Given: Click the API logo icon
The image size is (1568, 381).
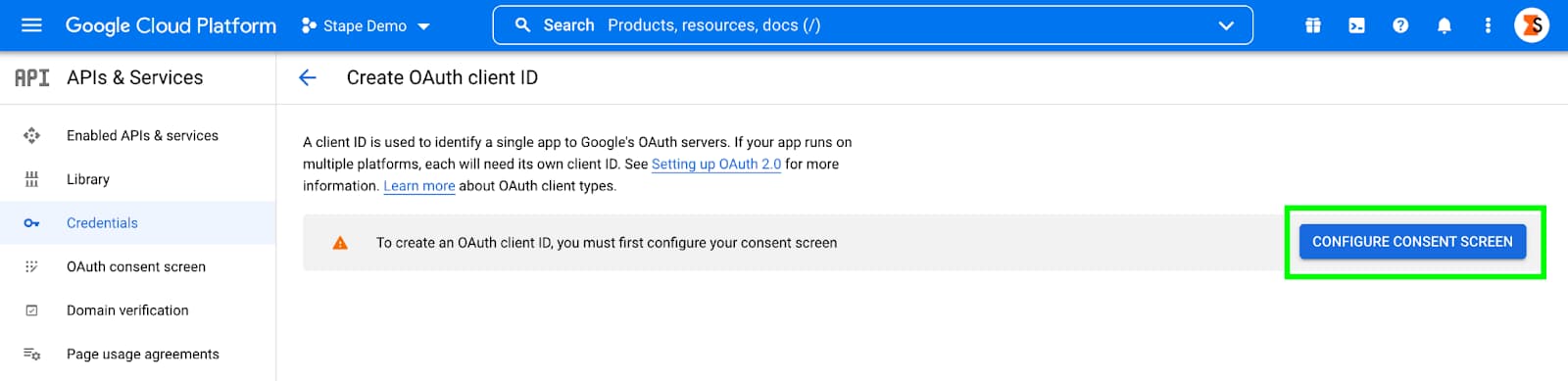Looking at the screenshot, I should point(31,77).
